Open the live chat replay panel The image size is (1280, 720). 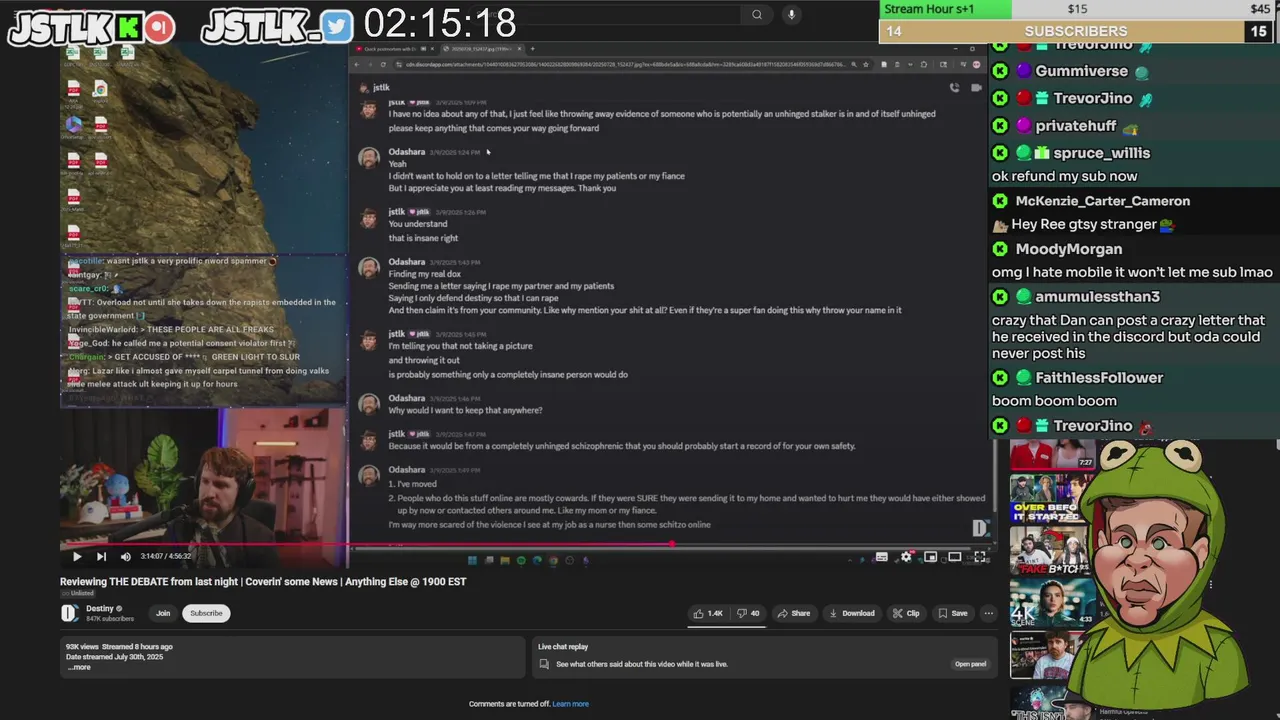pos(970,664)
